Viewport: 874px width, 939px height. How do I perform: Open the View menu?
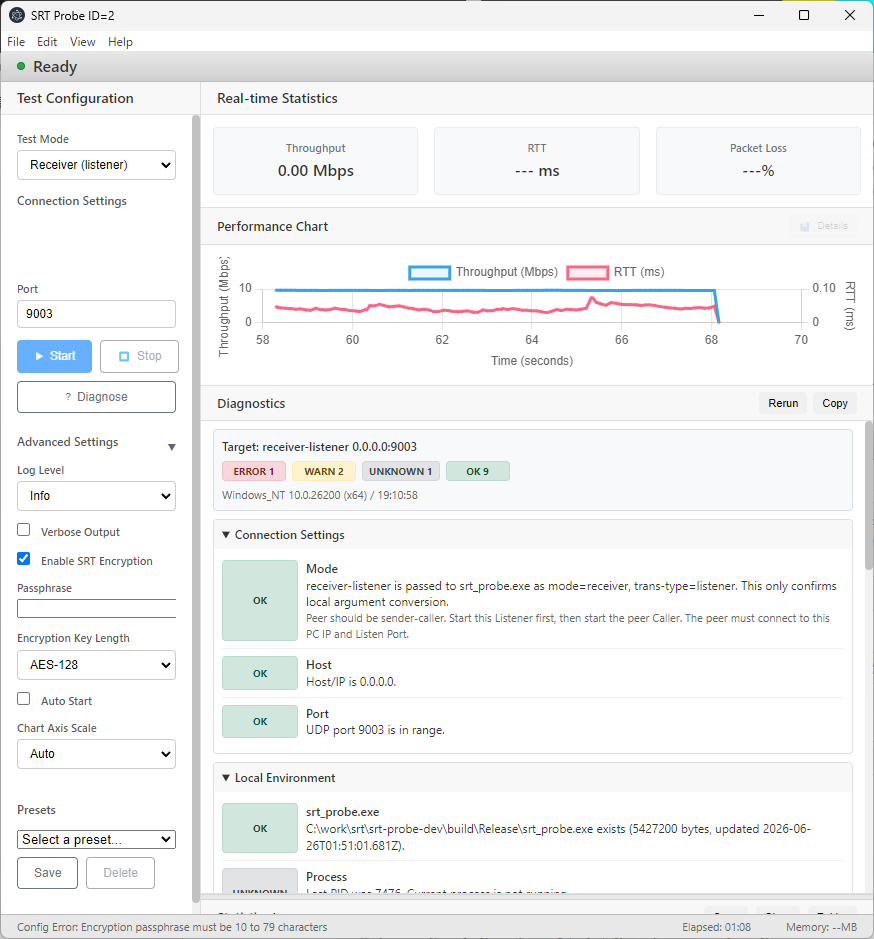[83, 42]
